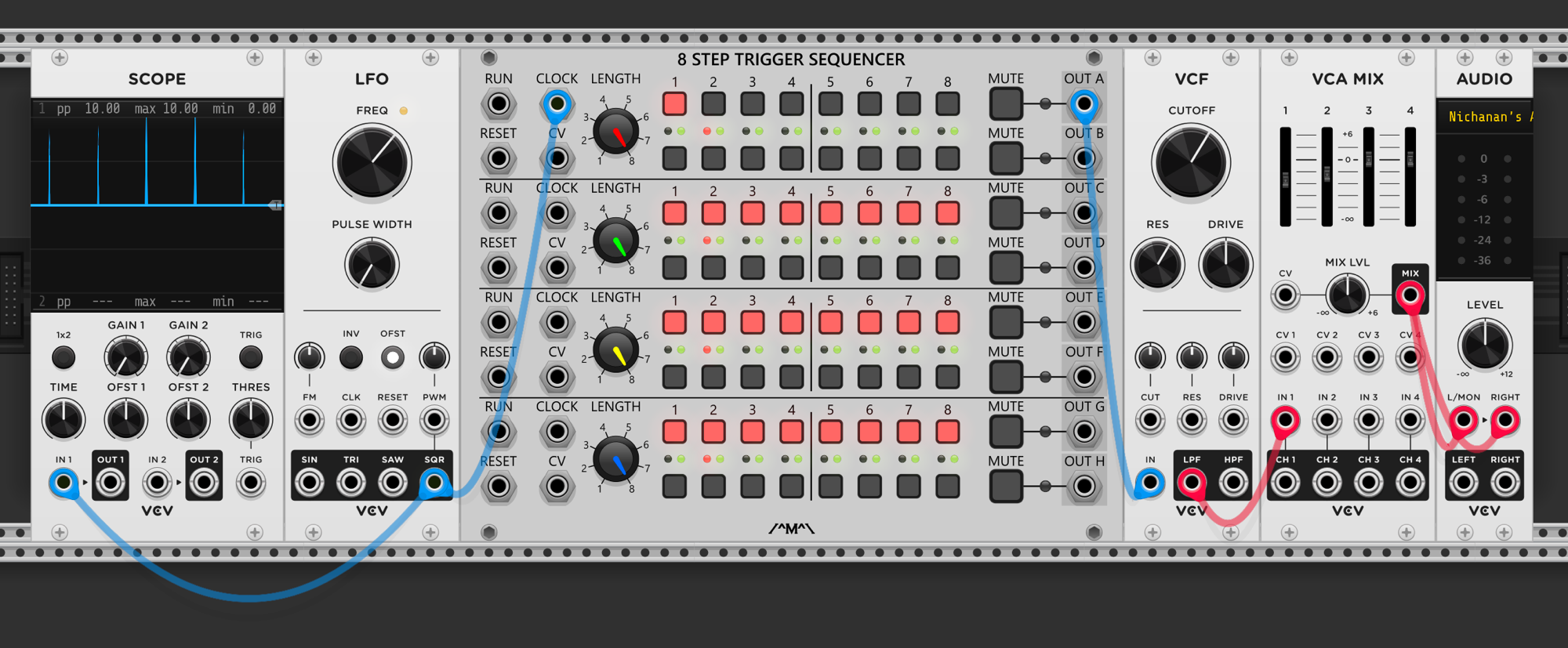Click the Scope THRES knob
The width and height of the screenshot is (1568, 648).
(x=251, y=420)
